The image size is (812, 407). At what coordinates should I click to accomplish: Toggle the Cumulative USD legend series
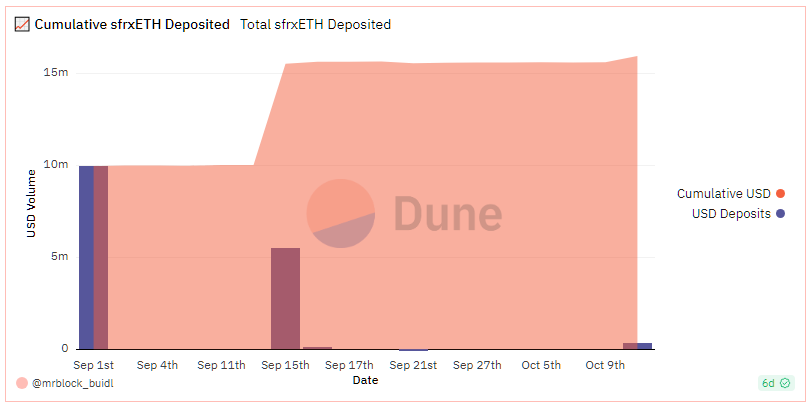pos(723,193)
